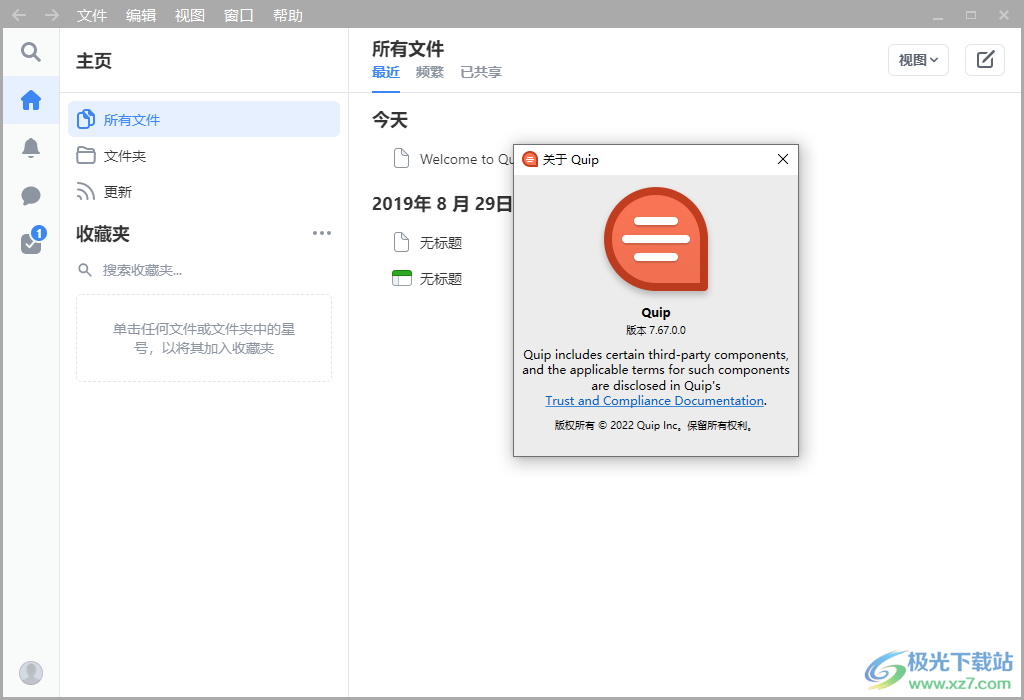Screen dimensions: 1024x700
Task: Open Trust and Compliance Documentation link
Action: [654, 401]
